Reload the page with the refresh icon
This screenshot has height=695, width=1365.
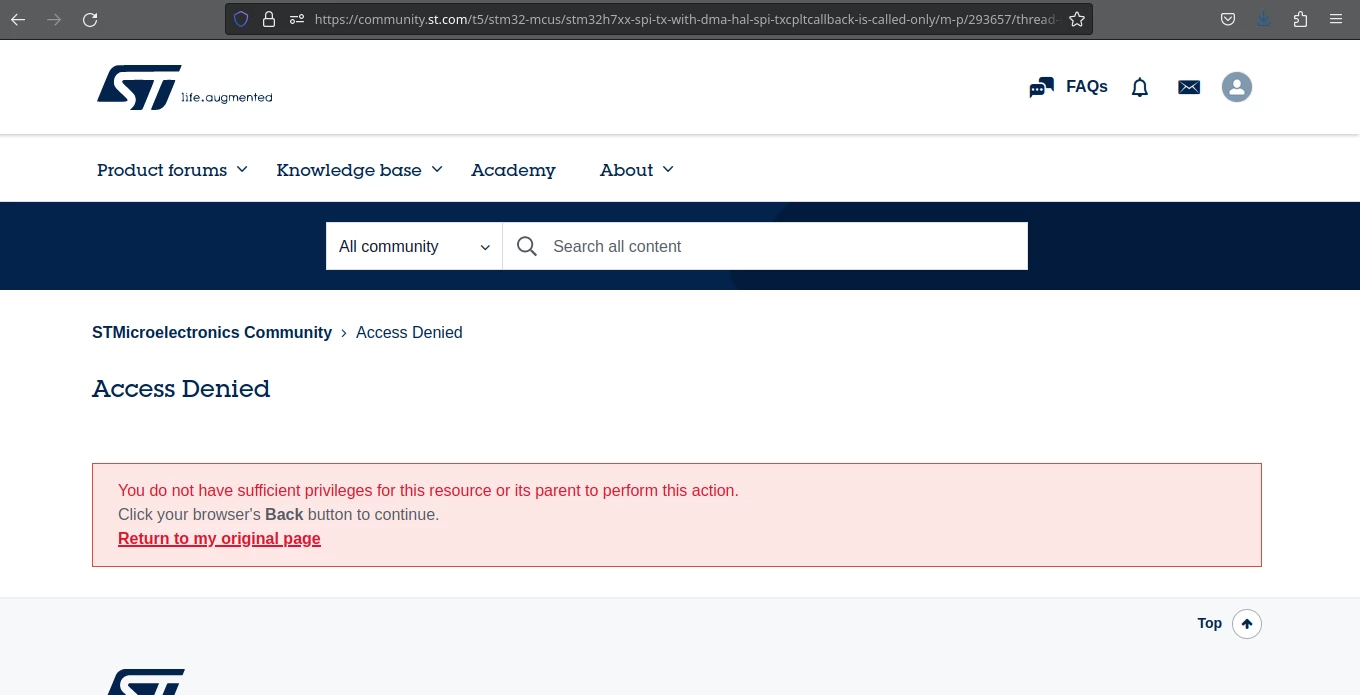[90, 19]
